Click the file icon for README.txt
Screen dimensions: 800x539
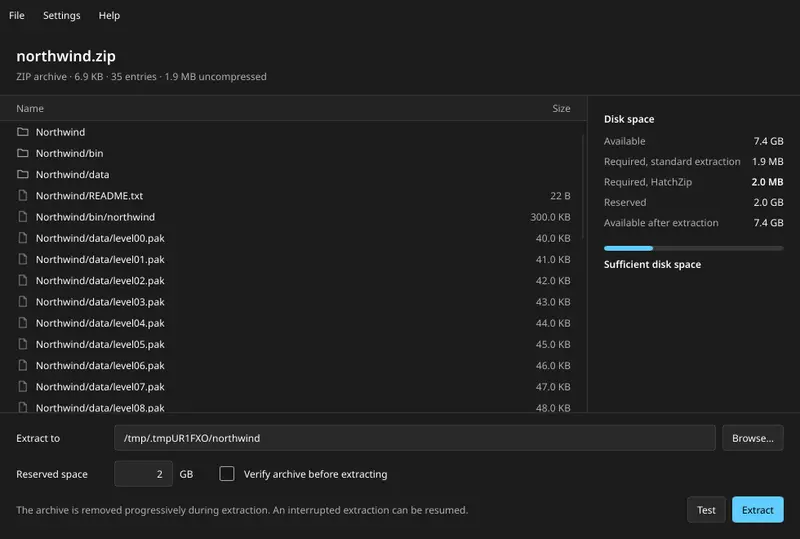point(22,195)
